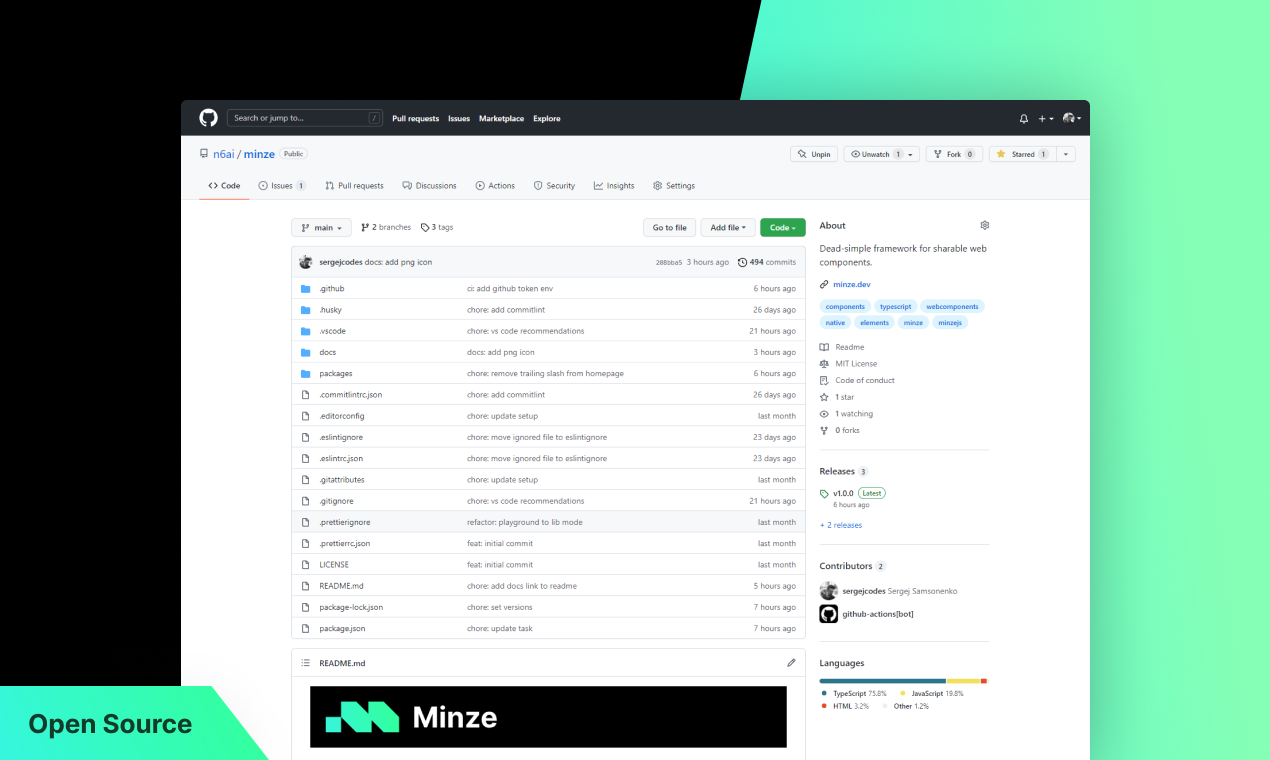This screenshot has height=760, width=1270.
Task: Click the minzejs topic tag
Action: pos(950,323)
